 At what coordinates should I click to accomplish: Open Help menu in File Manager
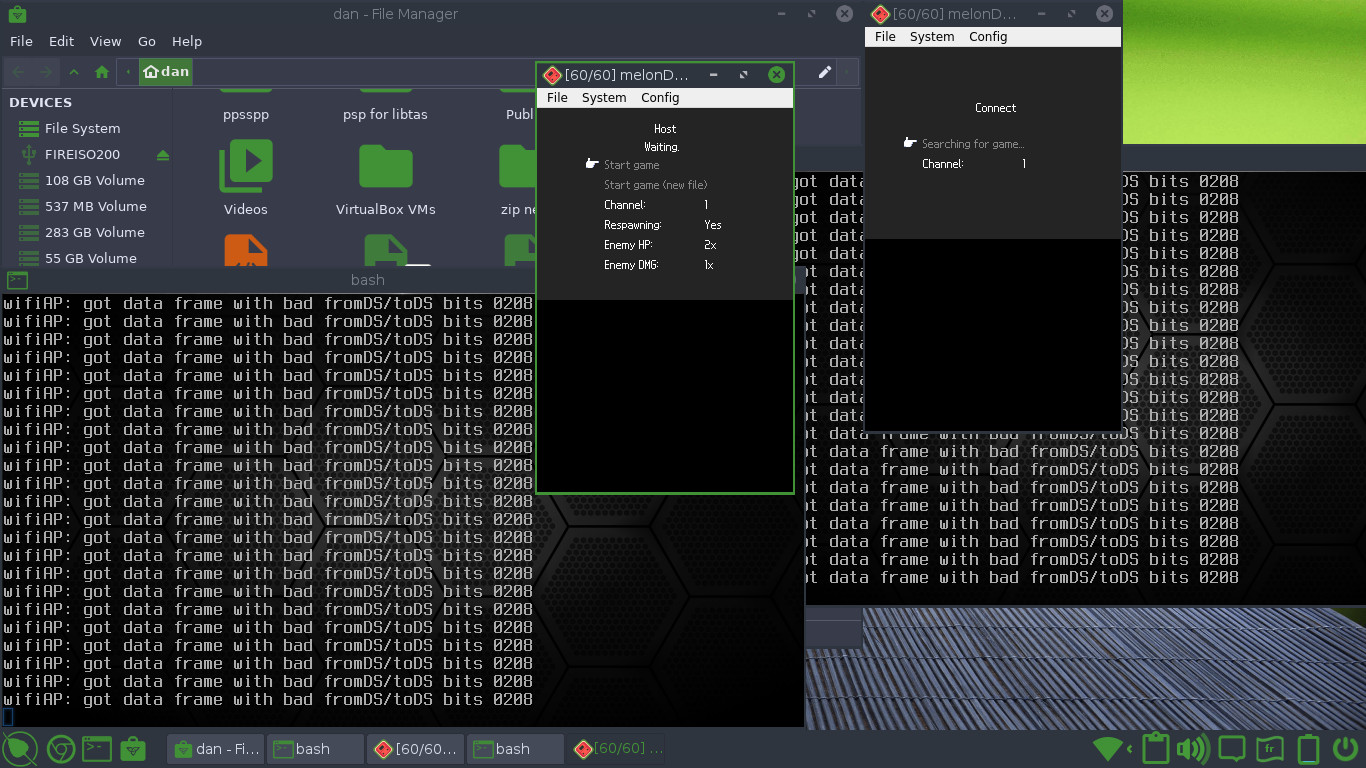pos(187,41)
